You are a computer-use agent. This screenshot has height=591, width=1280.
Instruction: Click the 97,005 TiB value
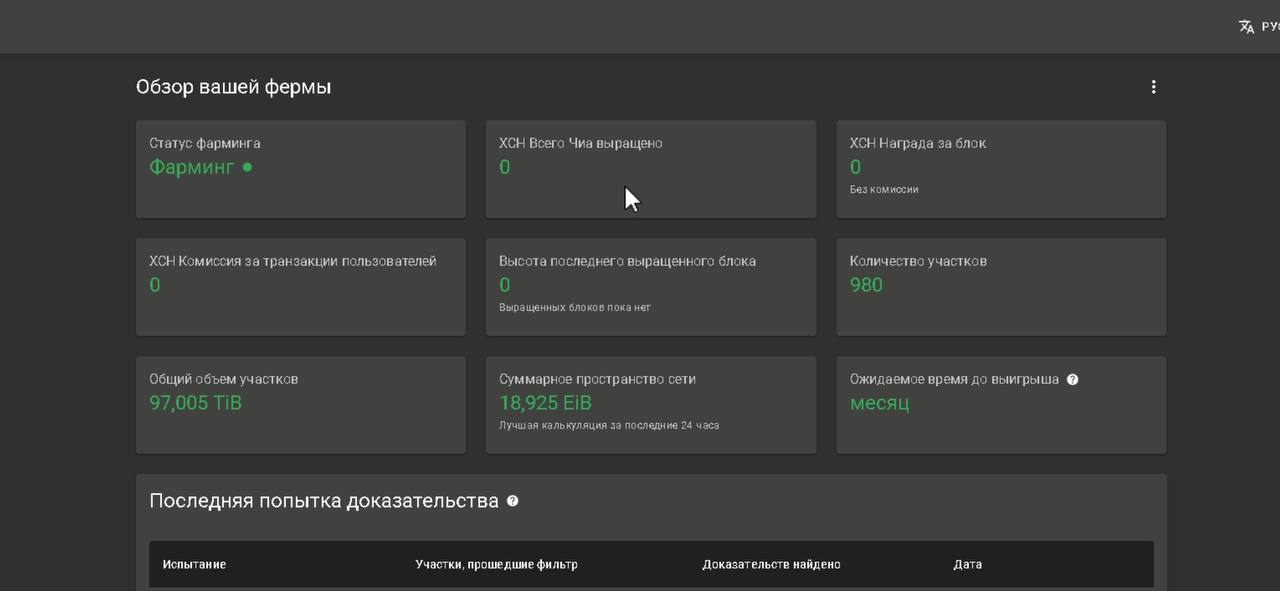(x=196, y=403)
